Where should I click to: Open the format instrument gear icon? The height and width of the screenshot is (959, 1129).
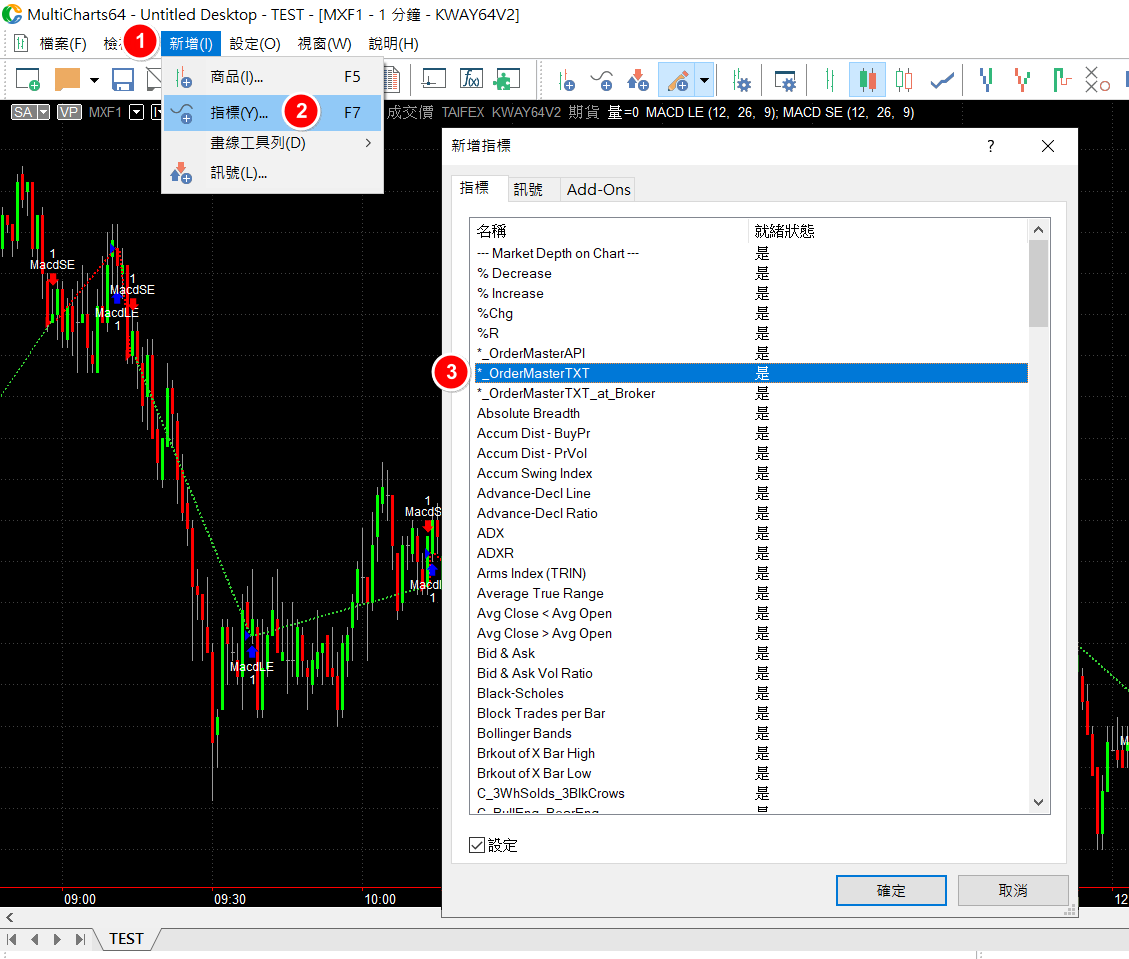[x=741, y=80]
